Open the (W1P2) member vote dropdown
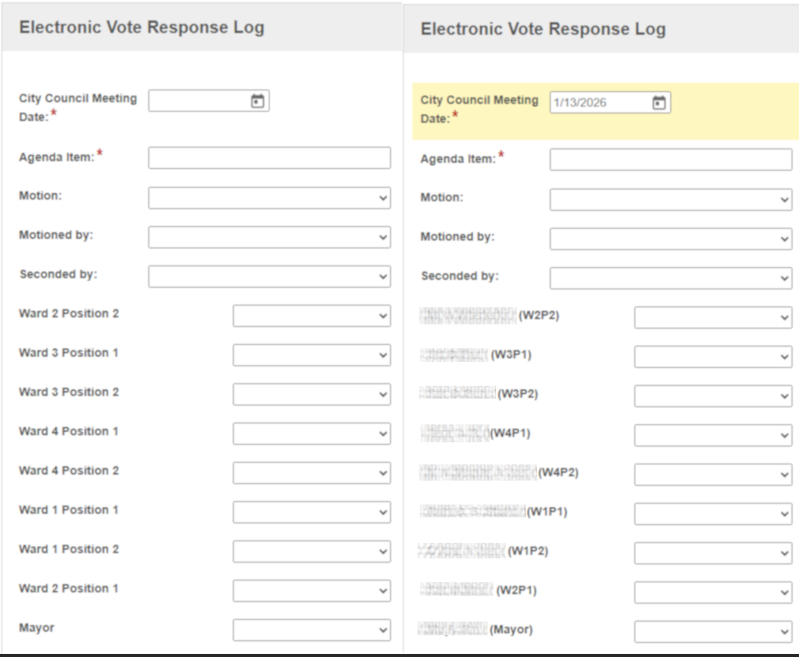799x657 pixels. point(712,552)
